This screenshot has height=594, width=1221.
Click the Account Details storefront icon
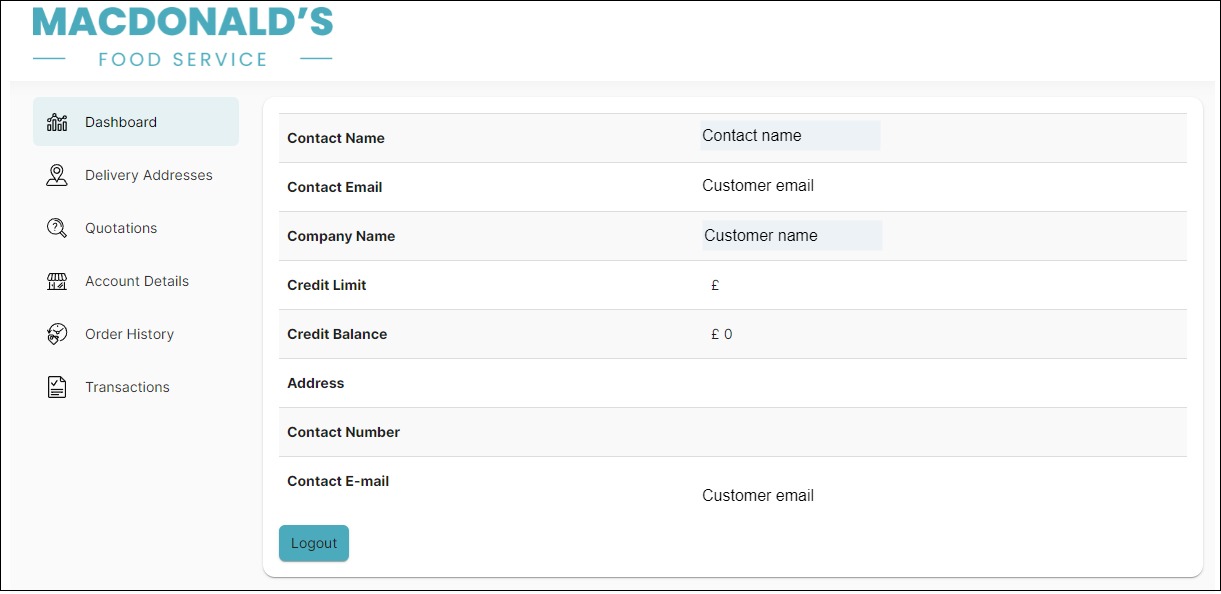[57, 281]
